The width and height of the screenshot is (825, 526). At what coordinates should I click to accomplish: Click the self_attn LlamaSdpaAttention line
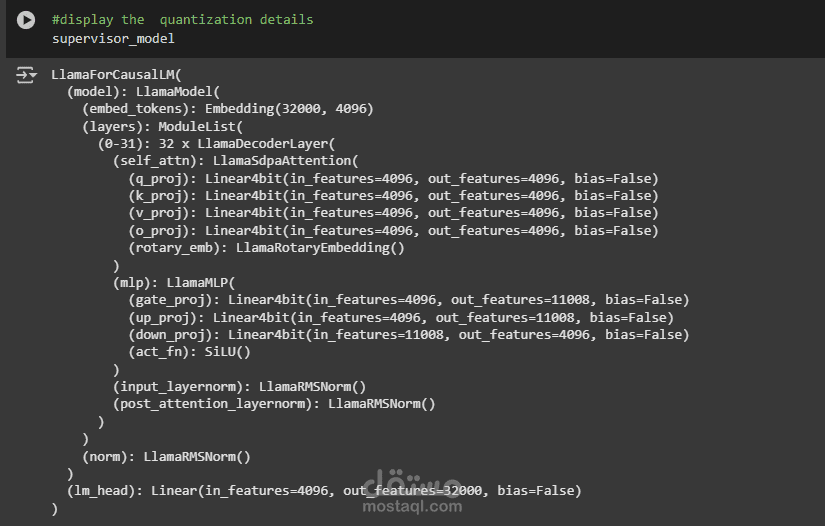pyautogui.click(x=235, y=161)
